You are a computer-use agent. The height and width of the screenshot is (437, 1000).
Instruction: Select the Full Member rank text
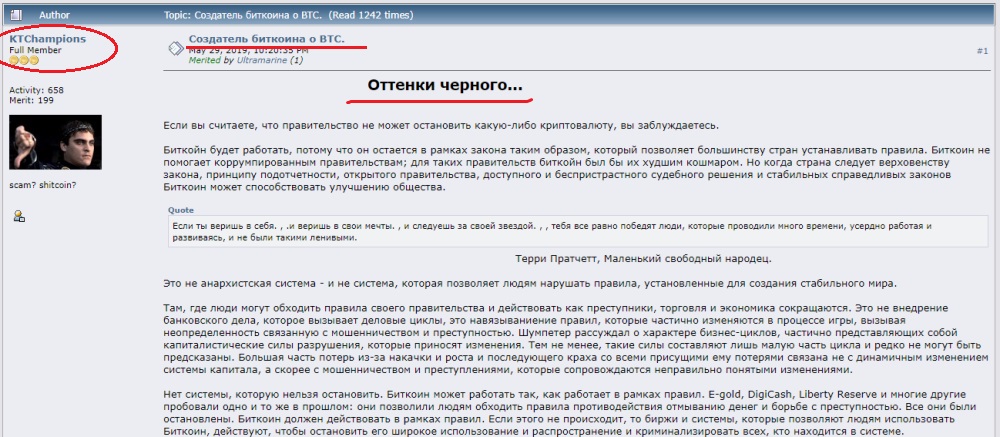(35, 50)
